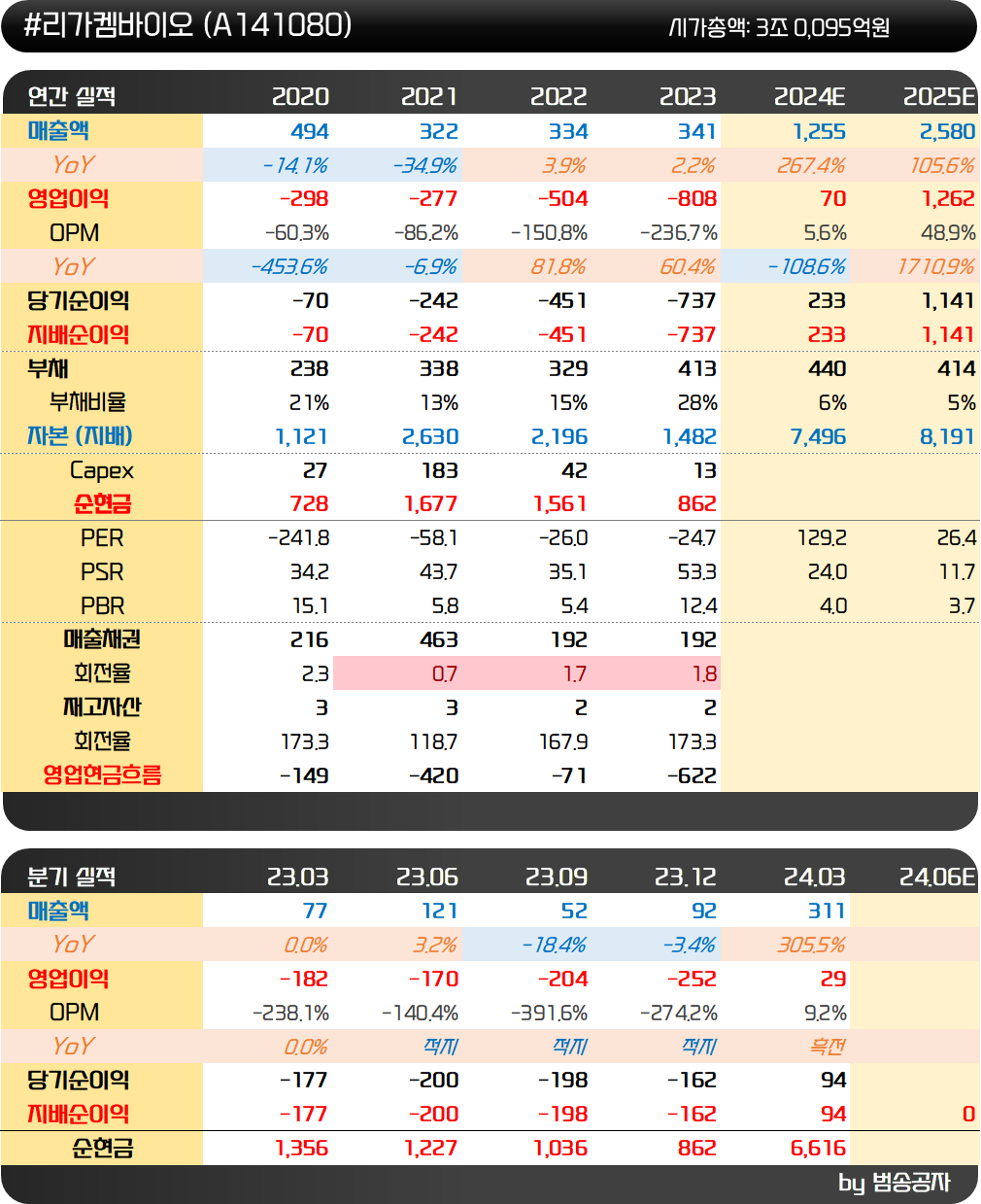Click 영업현금흐름 value -622
Screen dimensions: 981x1204
(x=693, y=775)
